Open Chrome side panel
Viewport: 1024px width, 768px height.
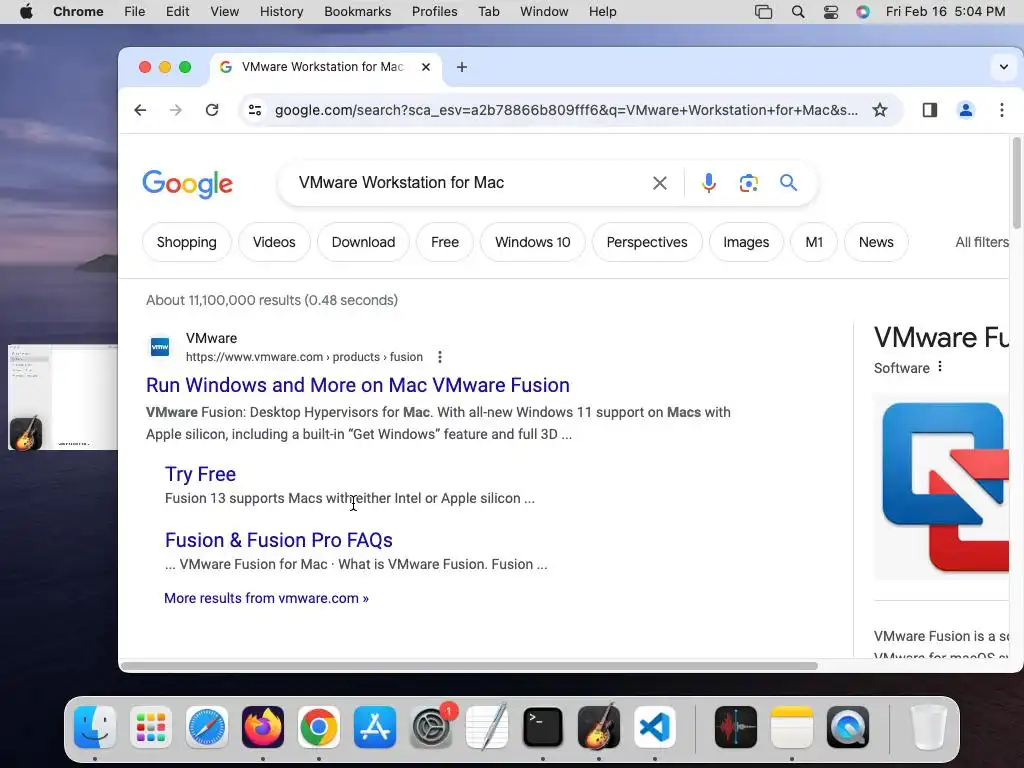(929, 110)
